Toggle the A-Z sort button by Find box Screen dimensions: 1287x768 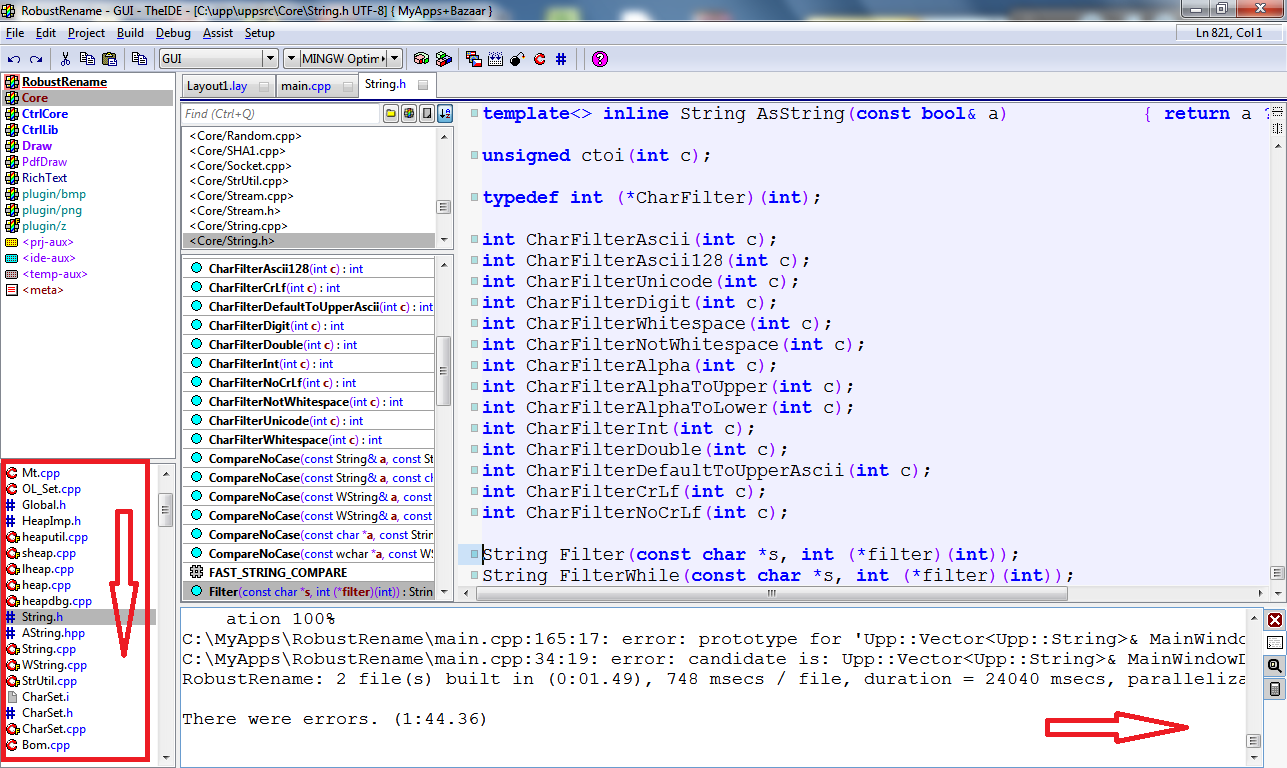pyautogui.click(x=445, y=114)
